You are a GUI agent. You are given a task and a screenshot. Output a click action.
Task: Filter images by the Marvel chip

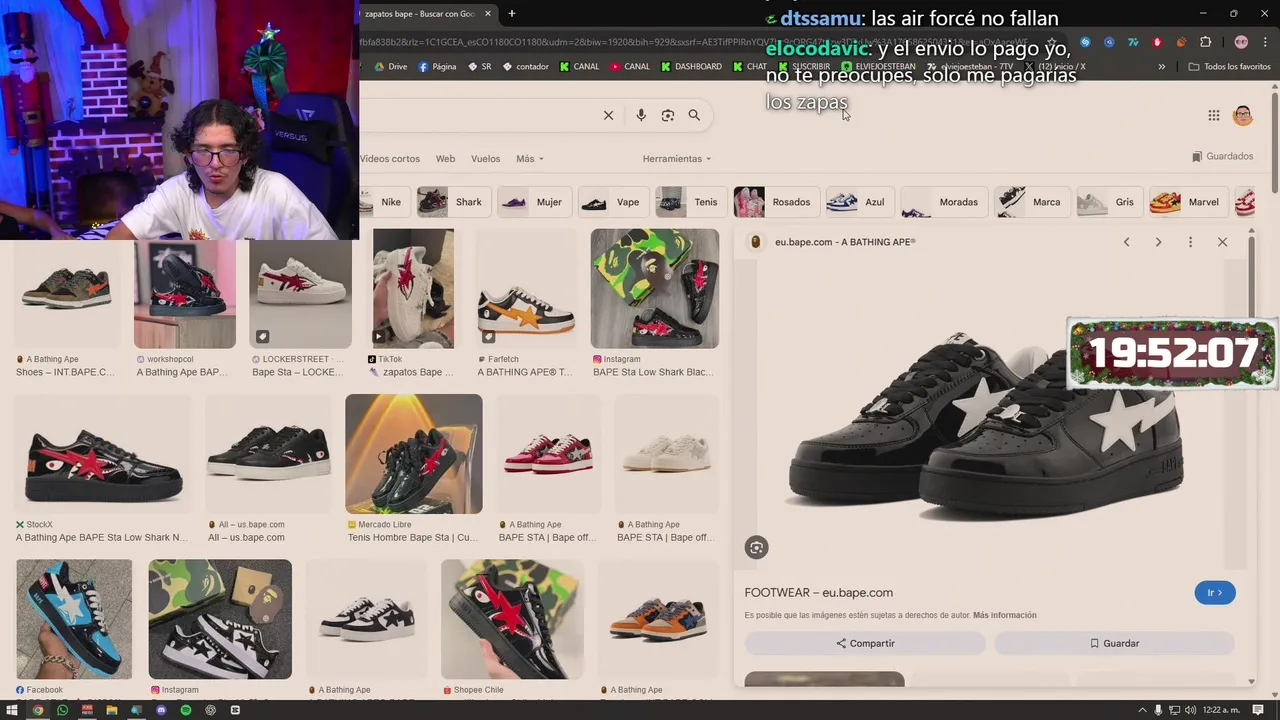(1188, 202)
